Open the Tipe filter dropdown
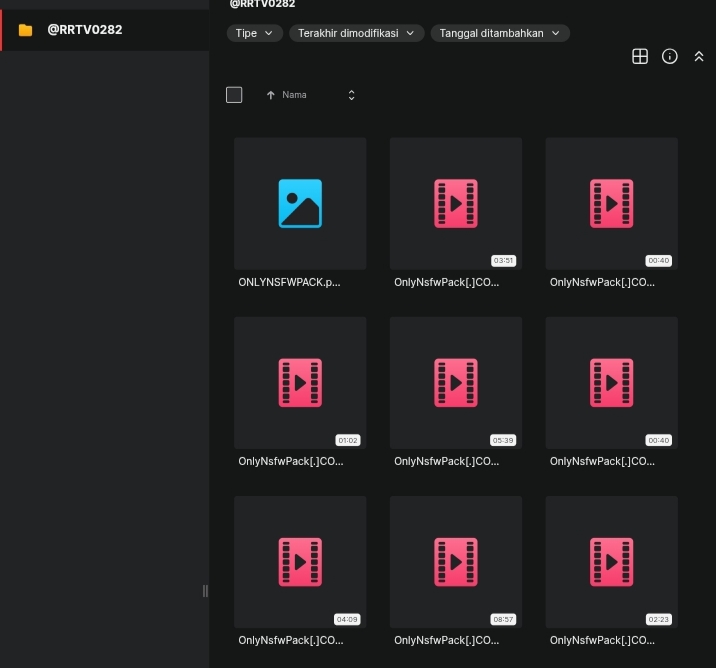716x668 pixels. point(254,33)
